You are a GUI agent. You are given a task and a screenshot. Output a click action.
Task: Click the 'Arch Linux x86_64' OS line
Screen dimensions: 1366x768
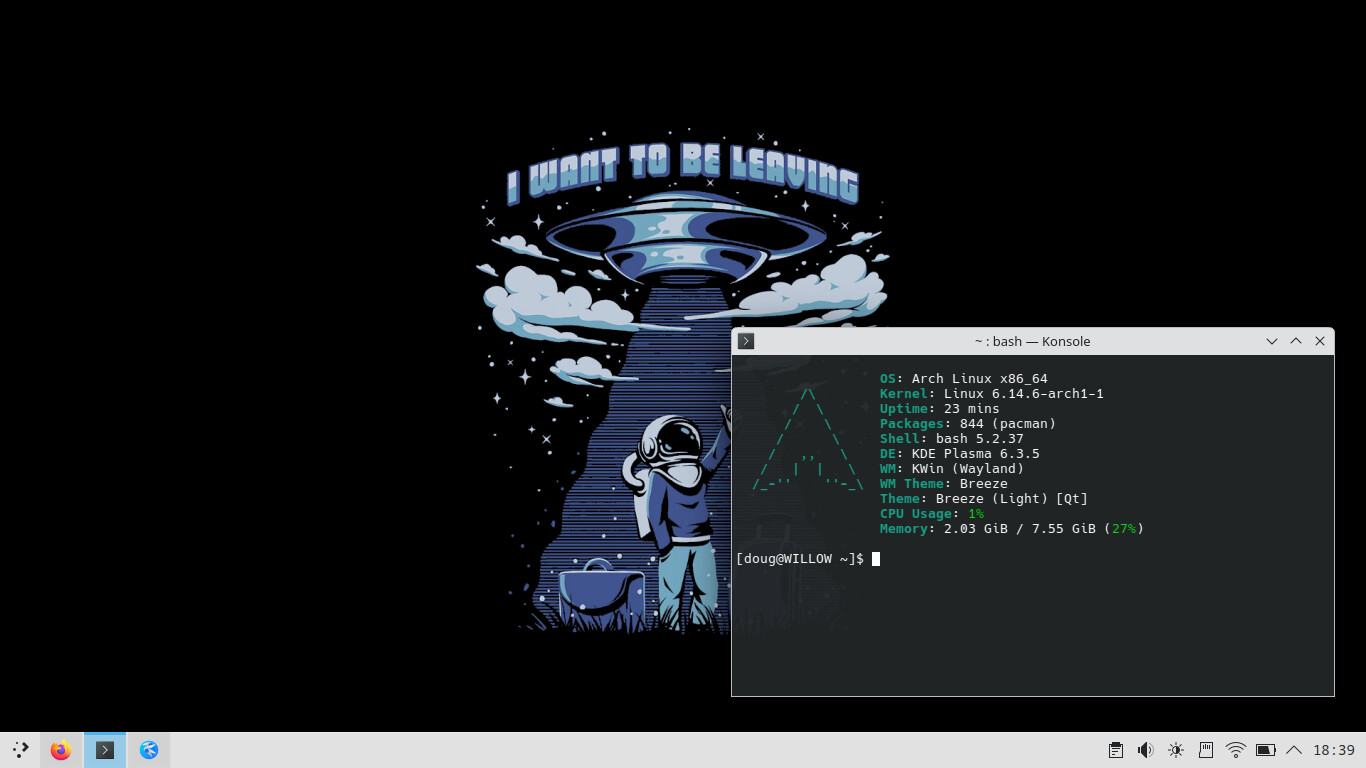coord(964,379)
